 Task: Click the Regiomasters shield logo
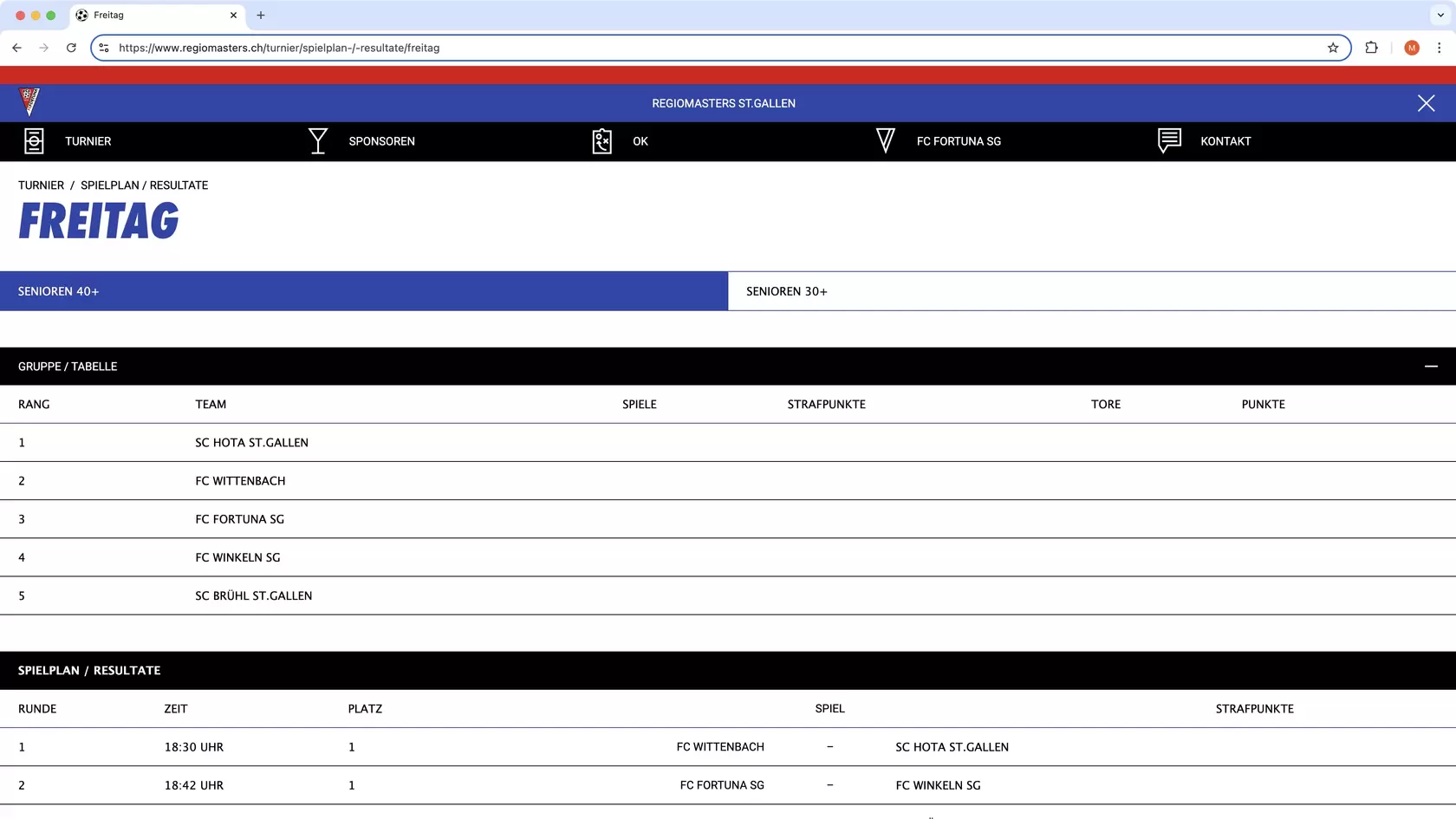click(x=29, y=102)
